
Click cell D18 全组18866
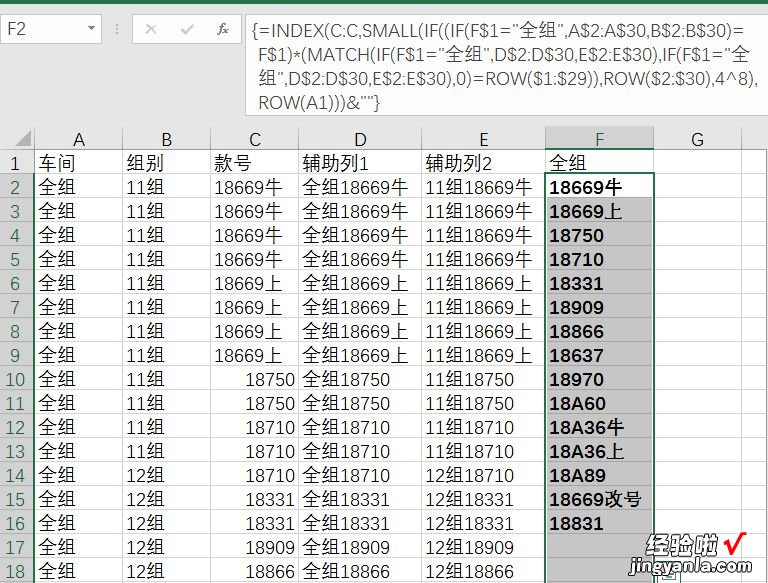pyautogui.click(x=360, y=571)
